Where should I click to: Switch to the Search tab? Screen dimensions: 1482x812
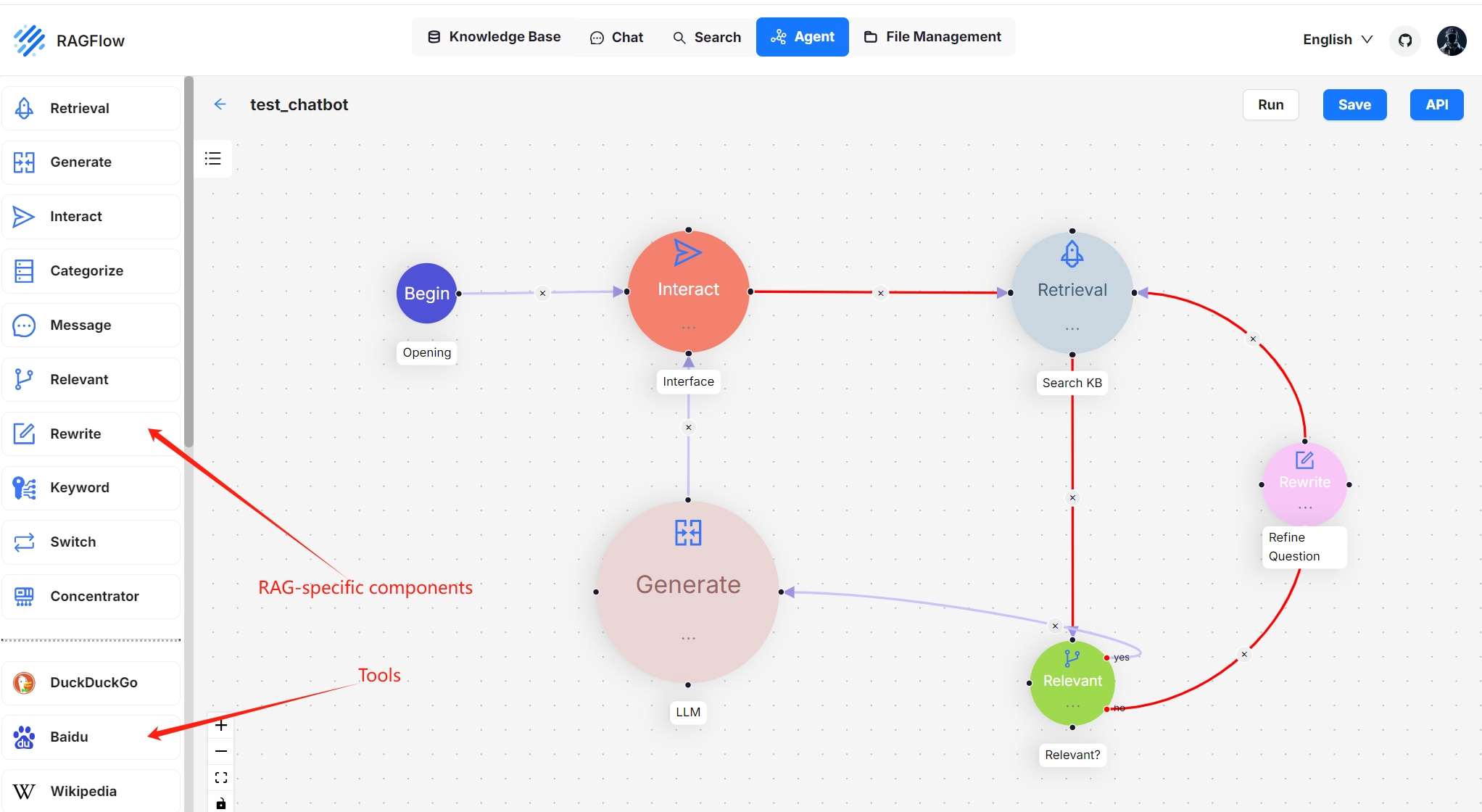[x=707, y=37]
